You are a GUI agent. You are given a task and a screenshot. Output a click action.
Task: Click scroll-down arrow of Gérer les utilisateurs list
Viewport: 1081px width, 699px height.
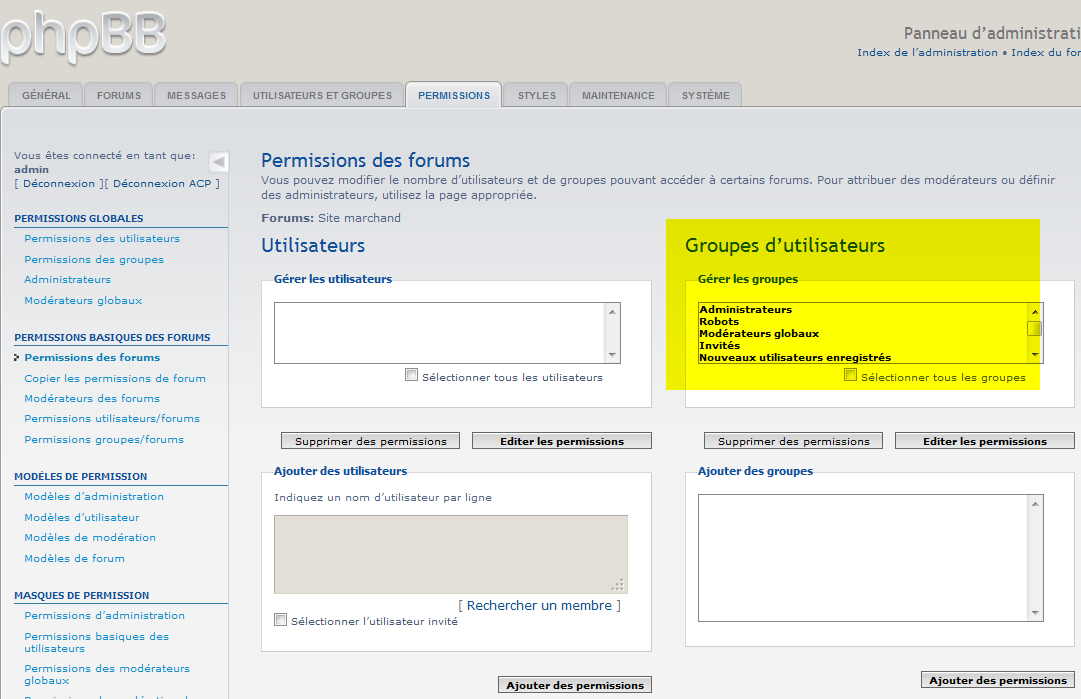click(612, 355)
